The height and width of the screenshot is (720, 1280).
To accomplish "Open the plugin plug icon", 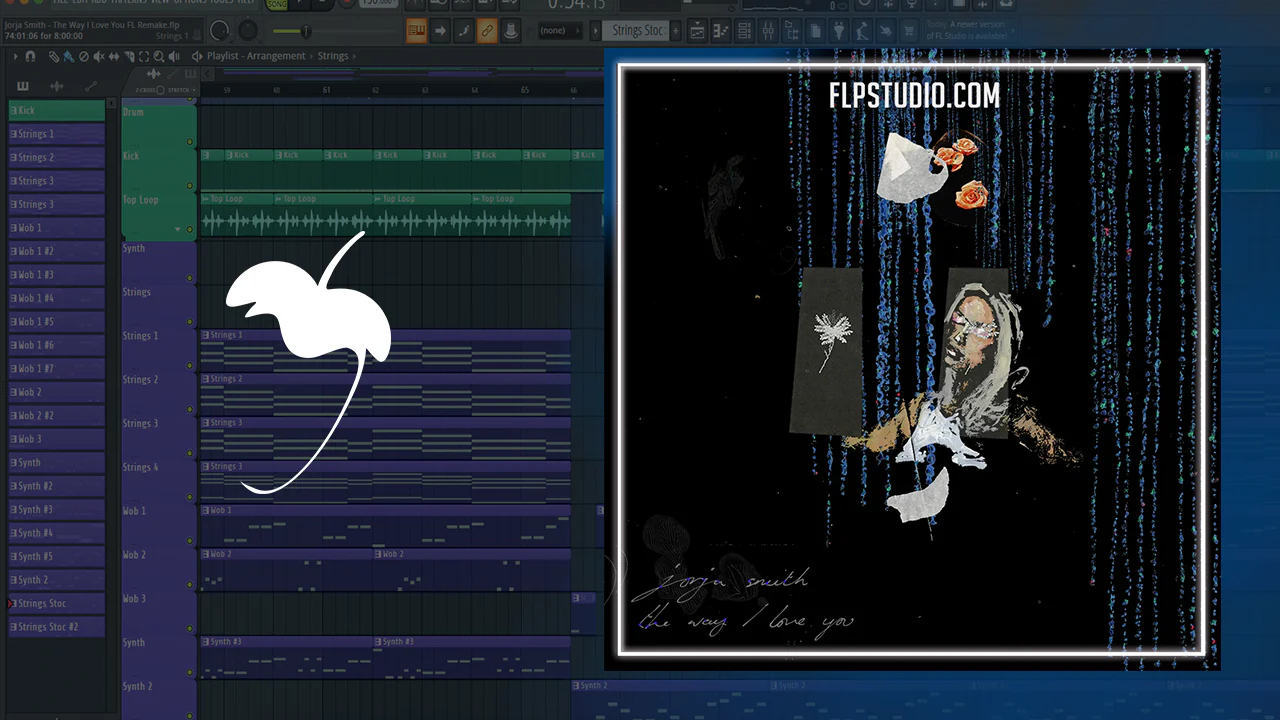I will (838, 31).
